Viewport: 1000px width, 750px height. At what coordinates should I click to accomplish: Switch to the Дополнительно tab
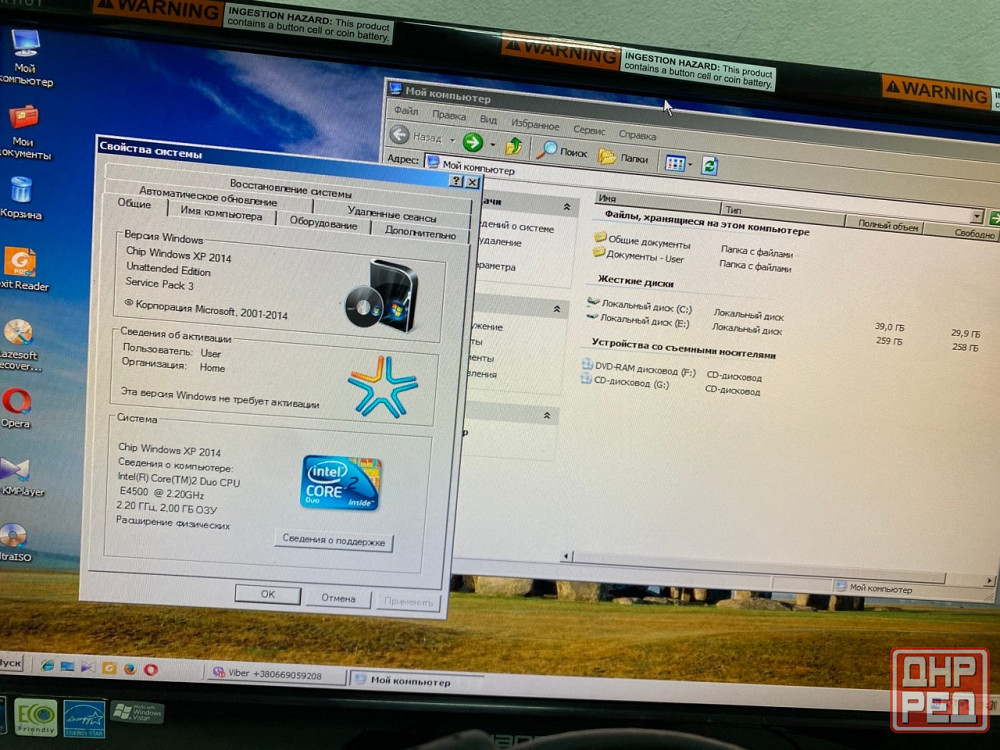420,233
